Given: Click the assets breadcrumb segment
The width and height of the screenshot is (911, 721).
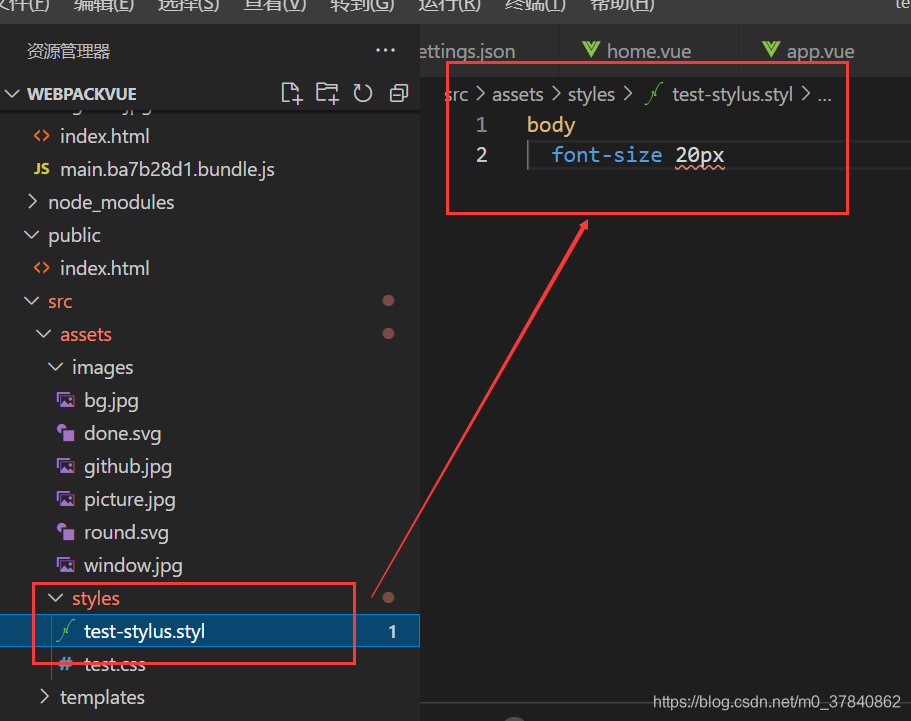Looking at the screenshot, I should (x=518, y=94).
